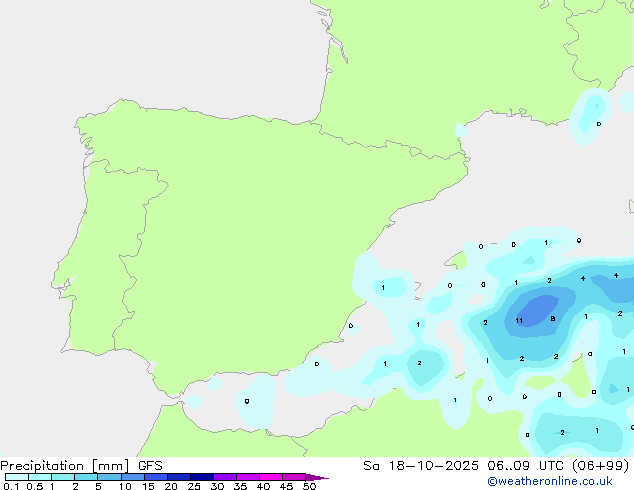The height and width of the screenshot is (490, 634).
Task: Click the '06..09 UTC' time label
Action: click(525, 466)
